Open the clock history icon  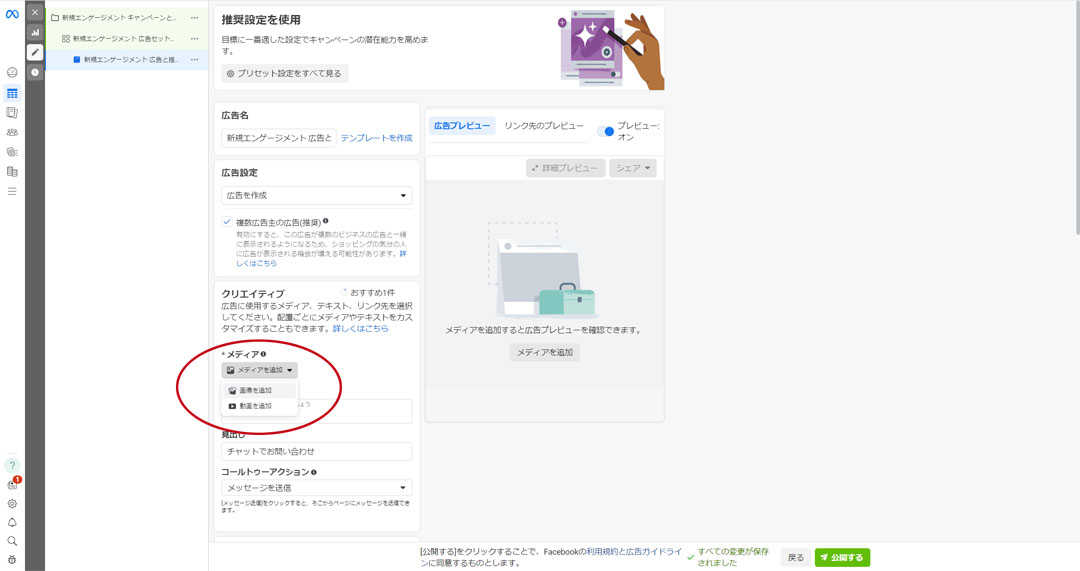[x=35, y=72]
